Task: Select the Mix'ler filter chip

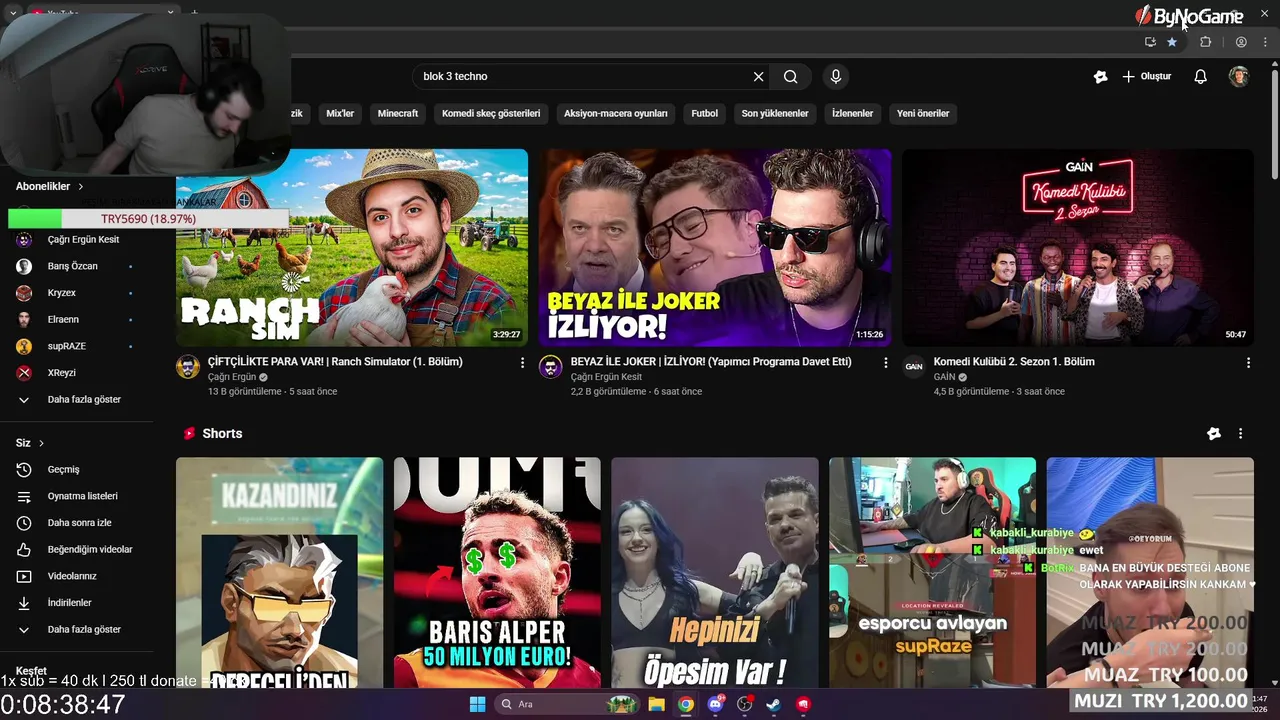Action: pyautogui.click(x=340, y=114)
